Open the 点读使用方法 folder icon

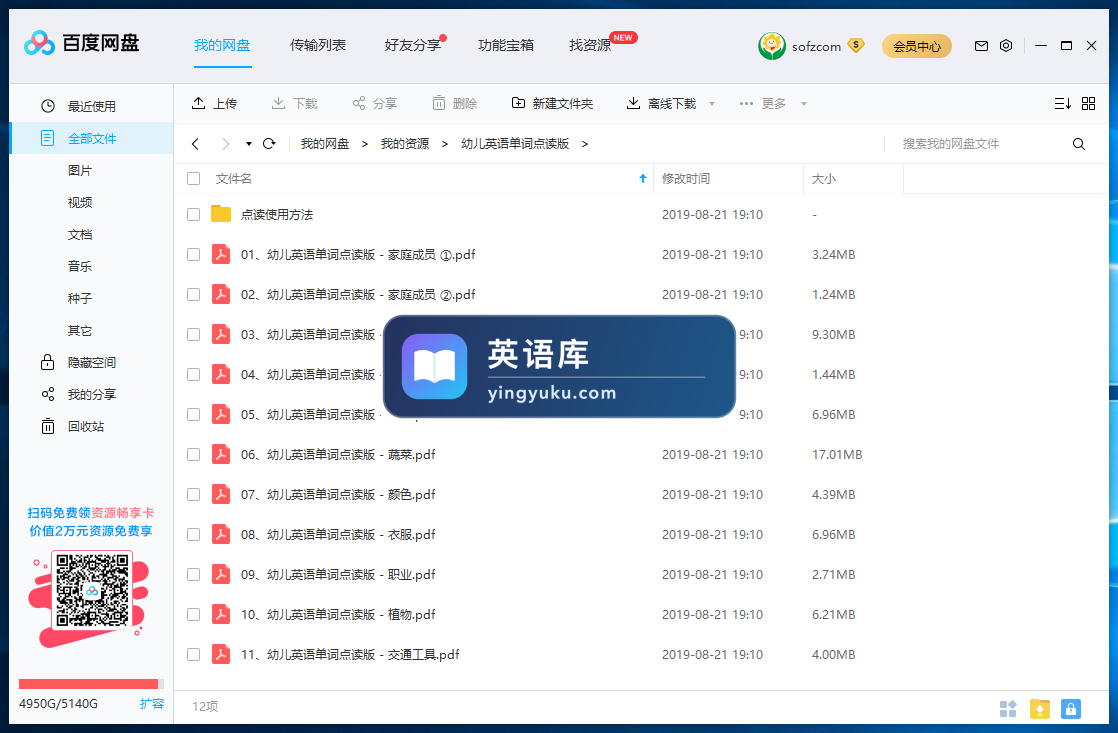click(x=221, y=214)
